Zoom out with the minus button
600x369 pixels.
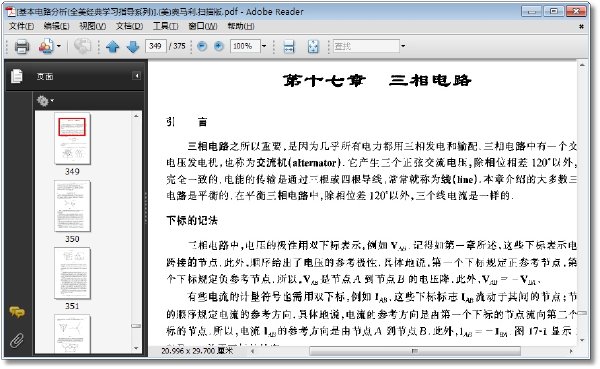tap(202, 46)
